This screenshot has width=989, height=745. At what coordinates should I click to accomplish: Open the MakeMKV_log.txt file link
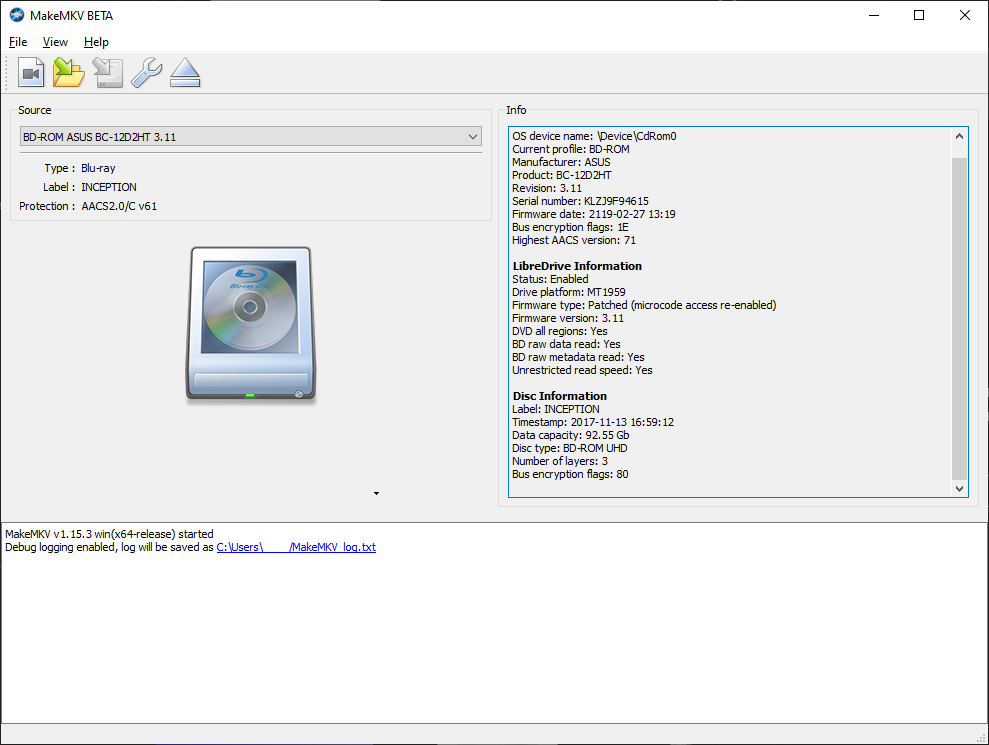point(296,547)
